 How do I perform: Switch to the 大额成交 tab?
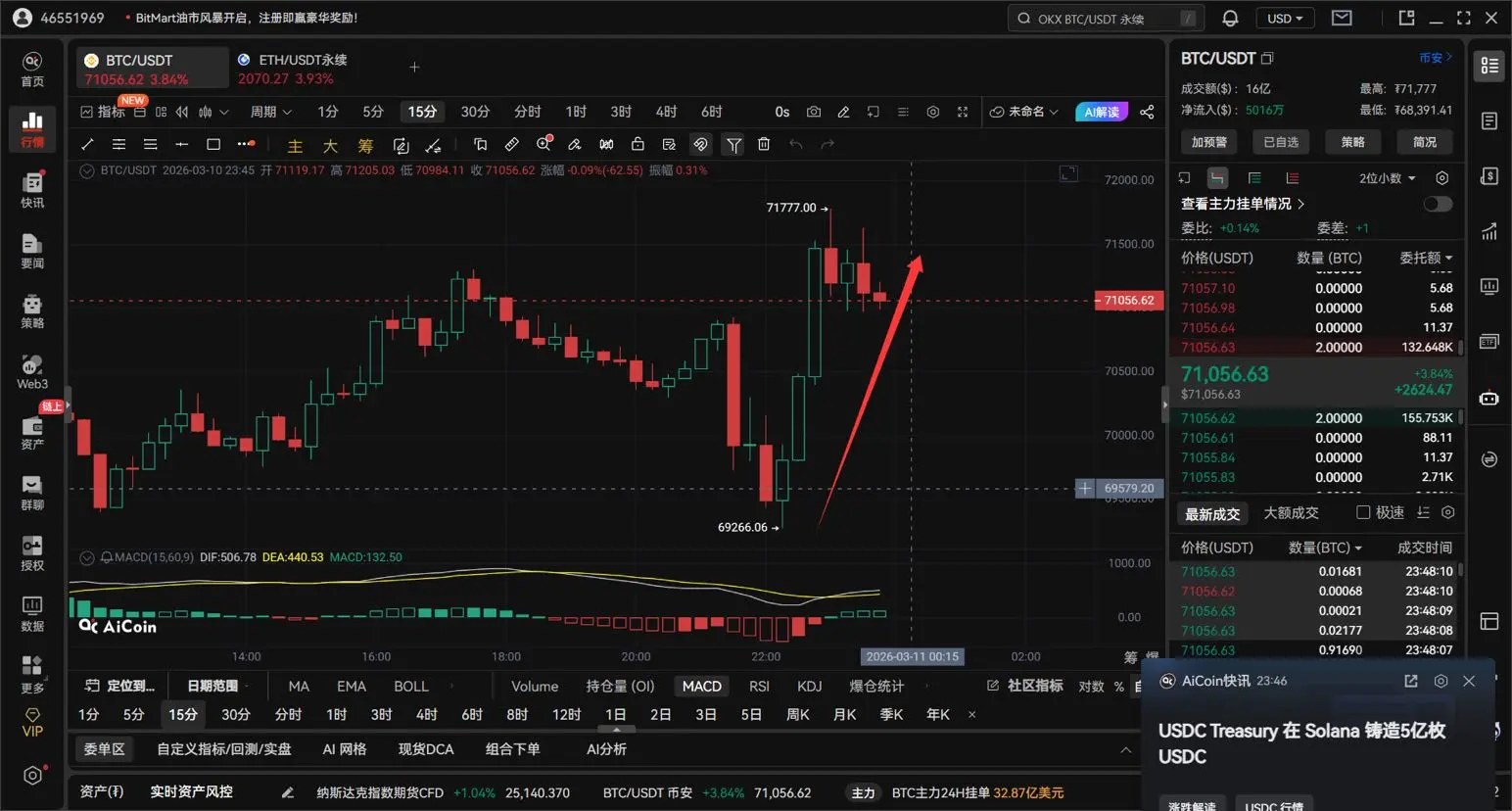coord(1291,512)
